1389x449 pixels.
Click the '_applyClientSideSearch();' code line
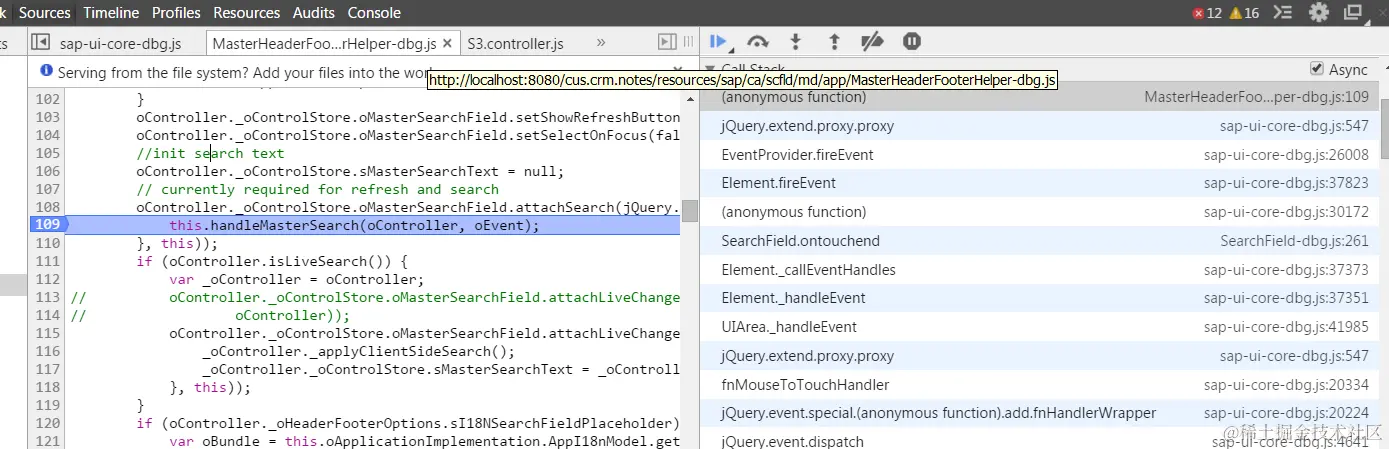358,351
